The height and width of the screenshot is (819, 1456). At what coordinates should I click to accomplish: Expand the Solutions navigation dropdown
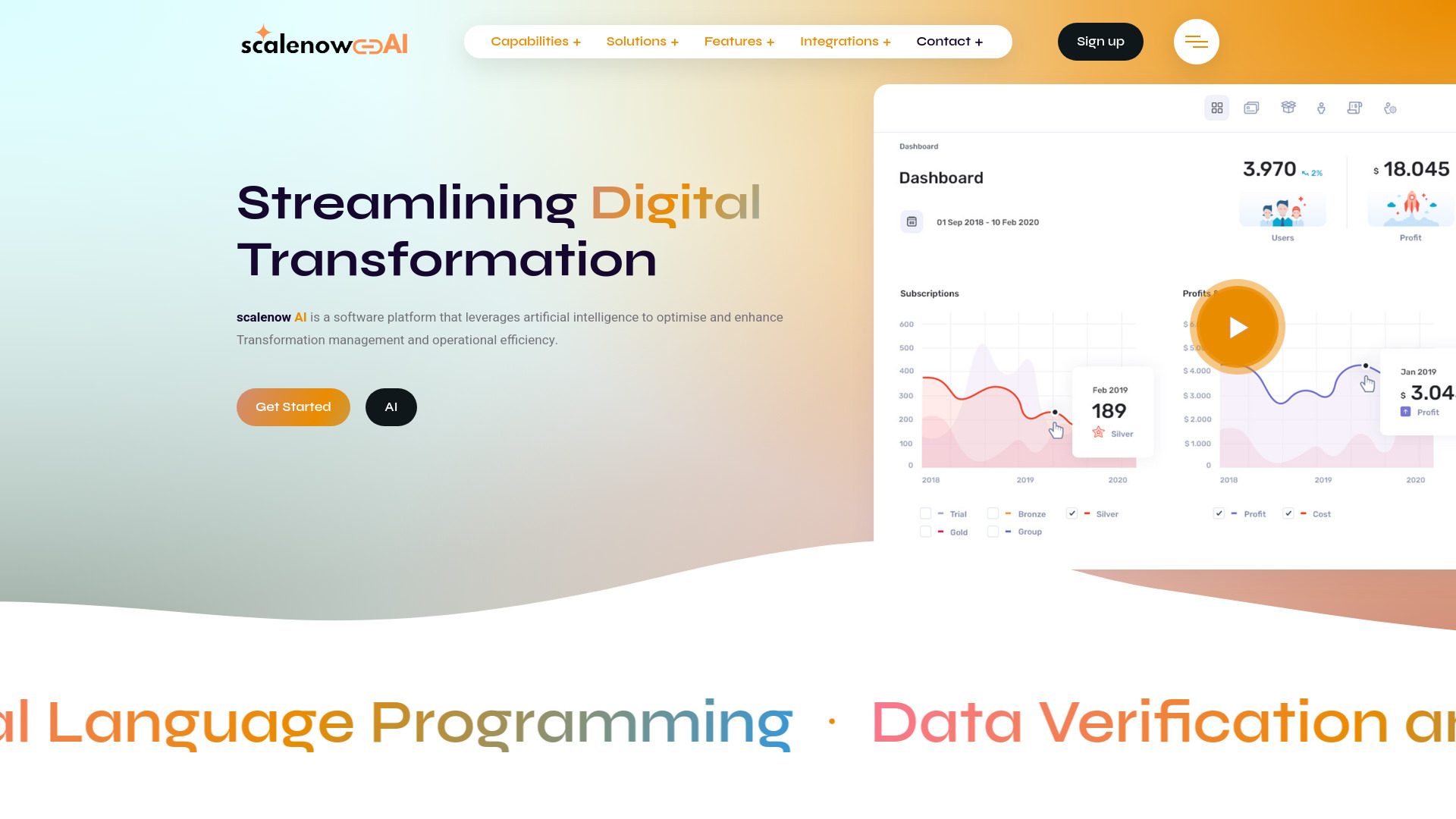coord(642,41)
